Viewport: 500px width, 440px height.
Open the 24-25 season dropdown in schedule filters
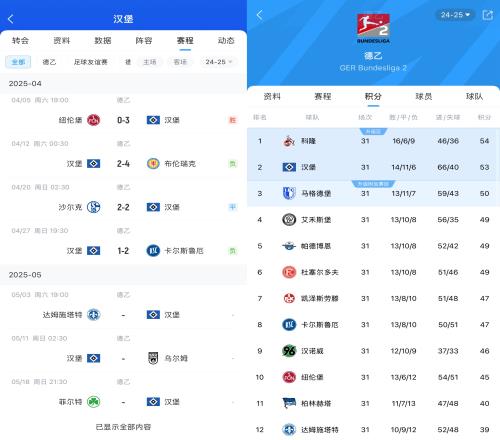coord(219,62)
